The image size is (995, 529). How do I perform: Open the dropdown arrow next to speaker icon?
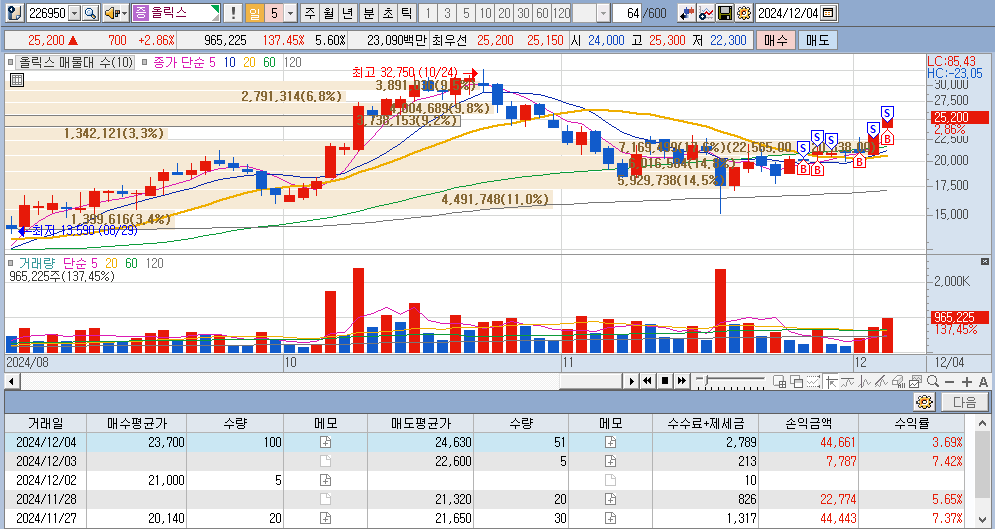point(124,13)
